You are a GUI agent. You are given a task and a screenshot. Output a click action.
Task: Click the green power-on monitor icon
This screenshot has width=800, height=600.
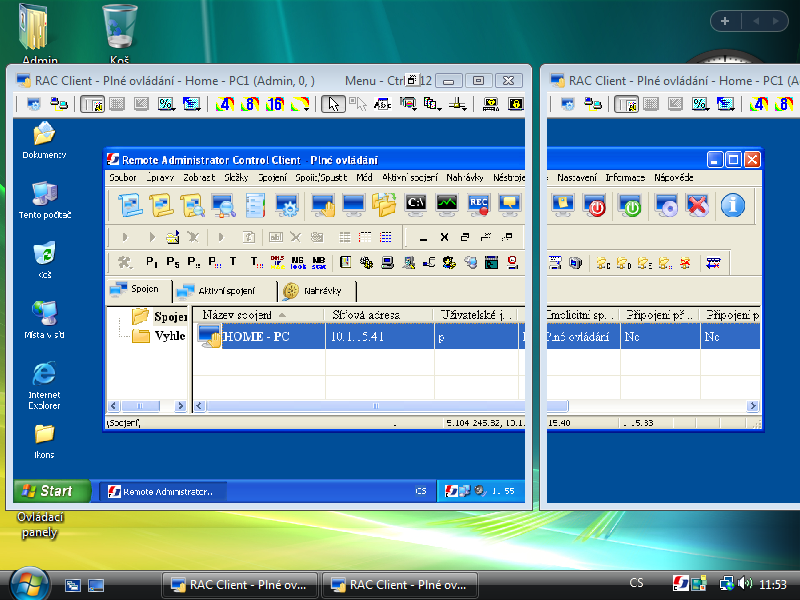tap(630, 206)
